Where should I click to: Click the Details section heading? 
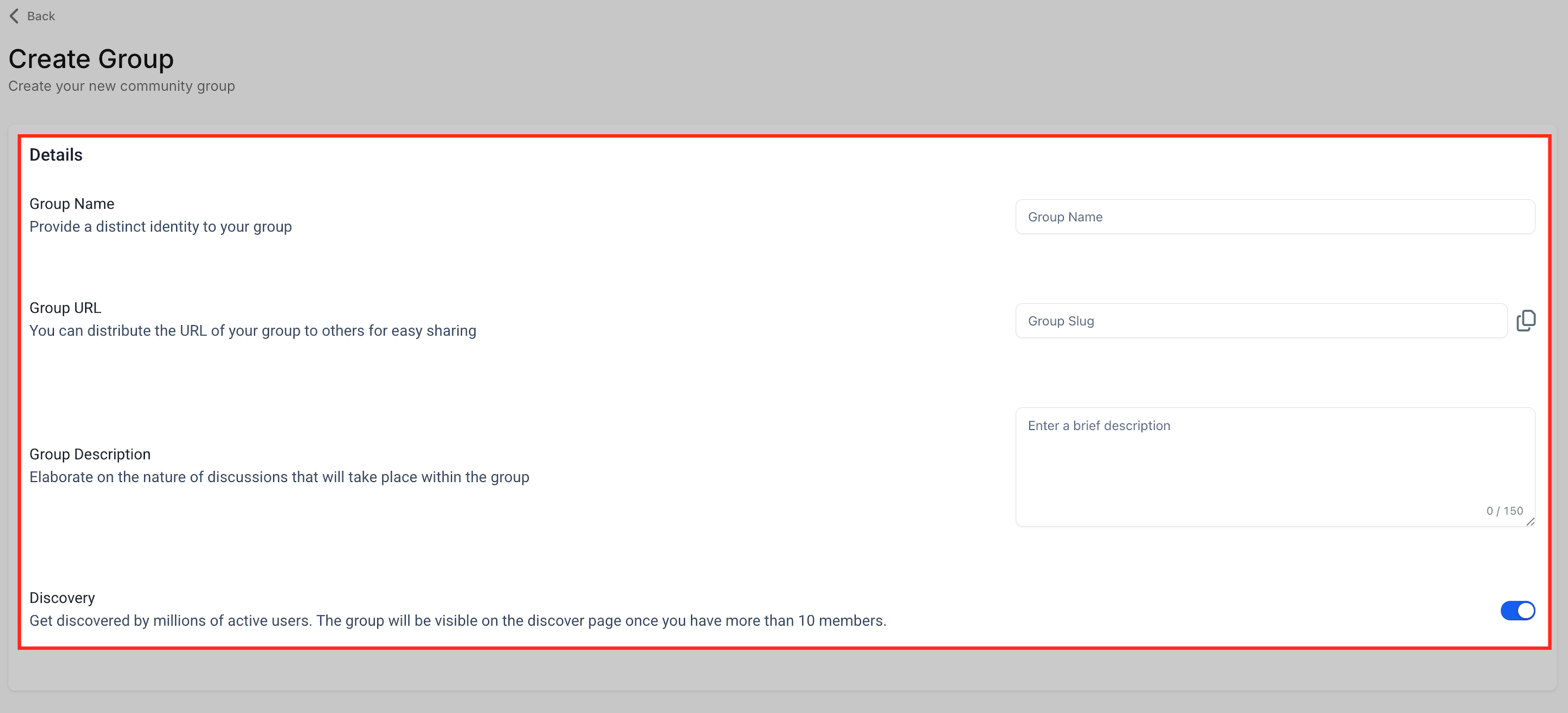coord(56,155)
